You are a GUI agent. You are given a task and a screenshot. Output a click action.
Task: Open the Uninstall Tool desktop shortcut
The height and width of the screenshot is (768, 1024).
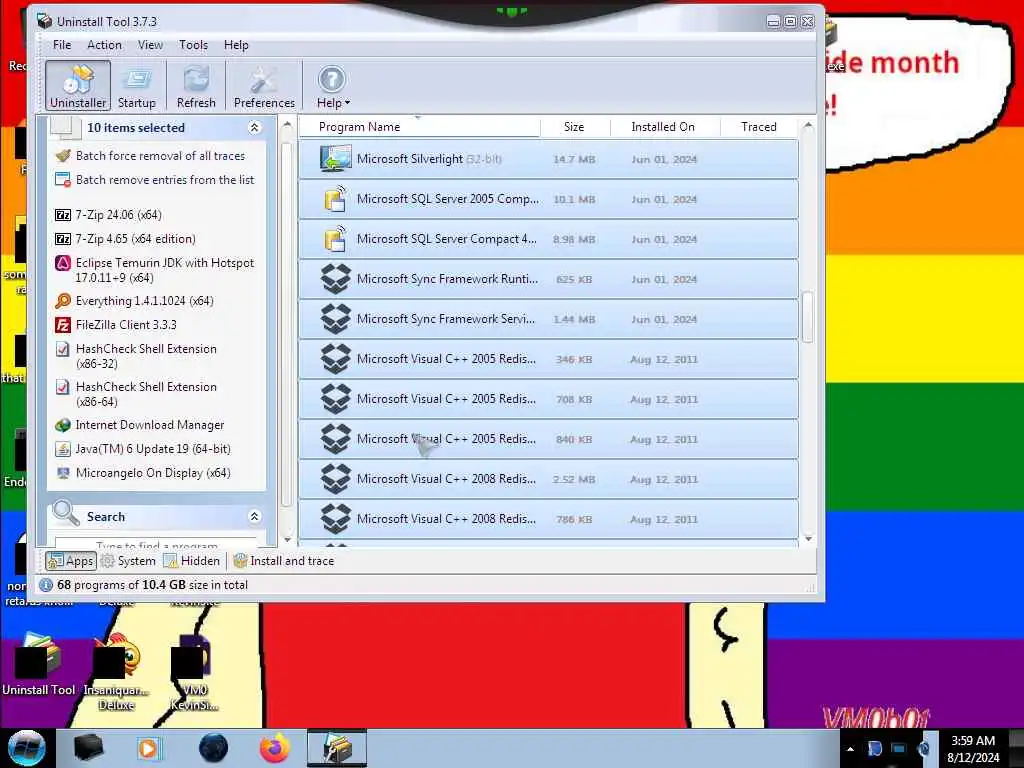click(39, 665)
